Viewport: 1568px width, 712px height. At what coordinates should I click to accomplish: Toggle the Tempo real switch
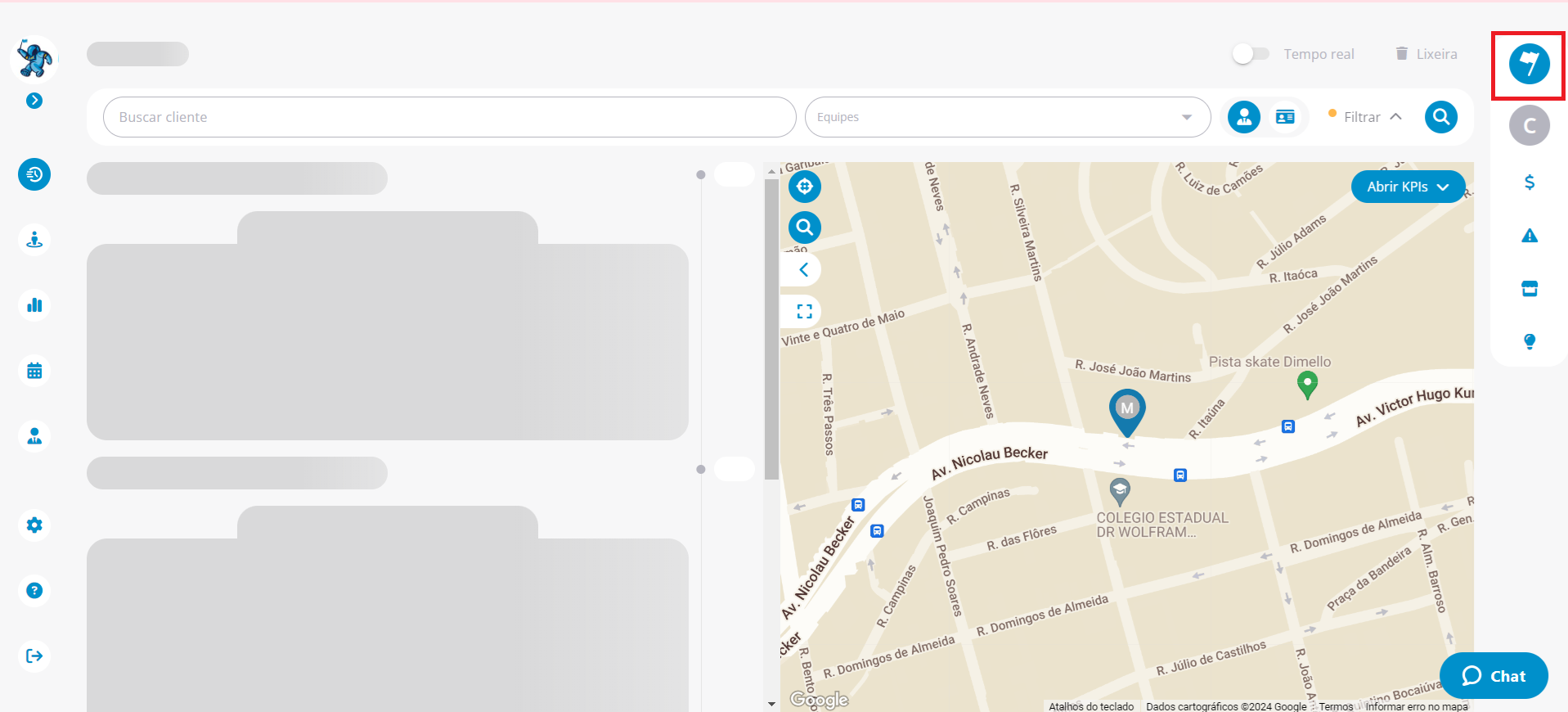[1251, 54]
